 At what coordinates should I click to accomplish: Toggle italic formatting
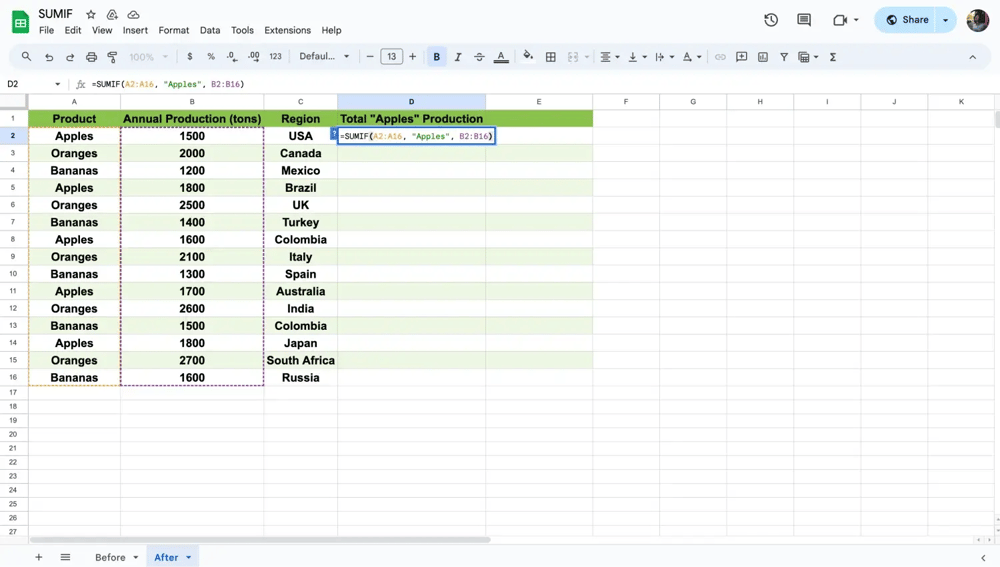458,57
